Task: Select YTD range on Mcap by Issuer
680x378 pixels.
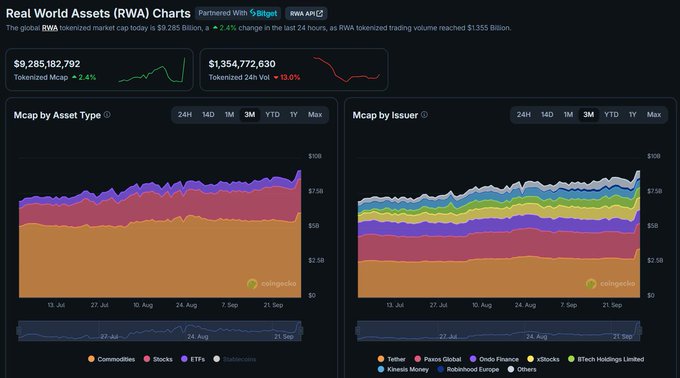Action: pyautogui.click(x=611, y=115)
